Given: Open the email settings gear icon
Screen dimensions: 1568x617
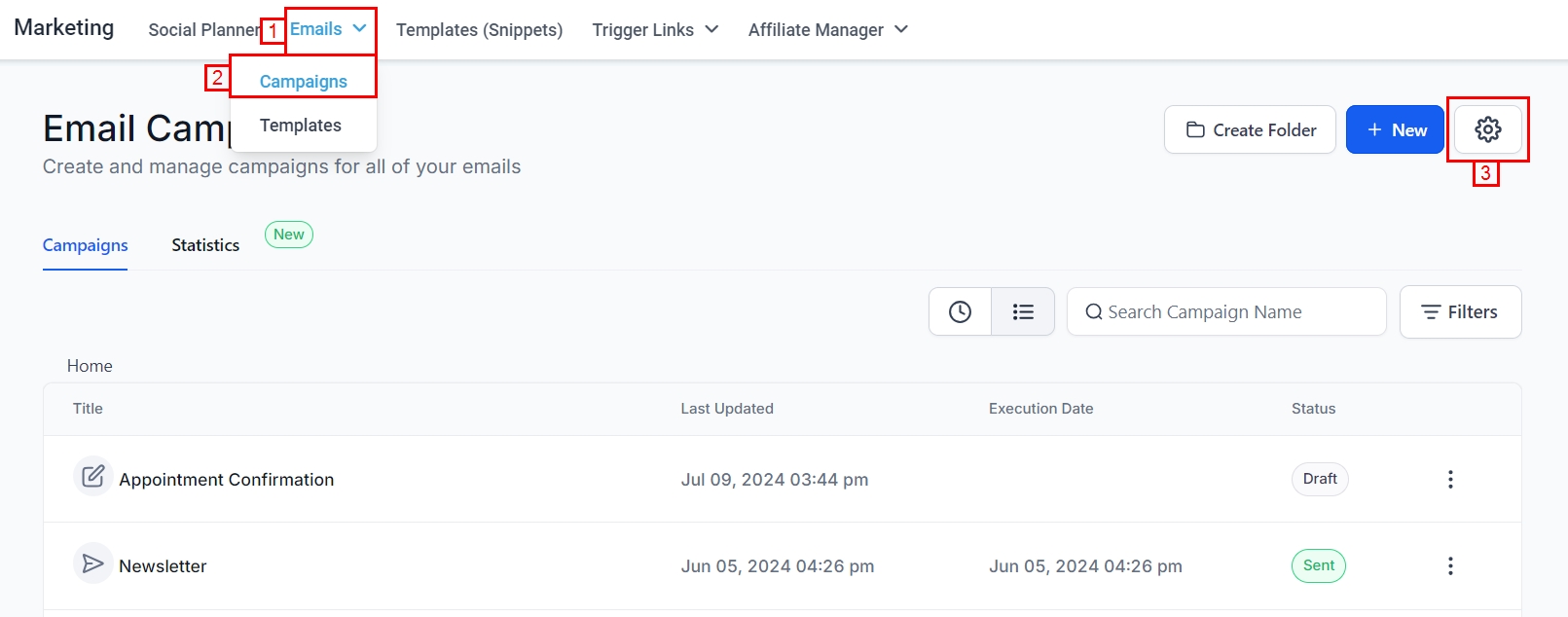Looking at the screenshot, I should coord(1487,129).
